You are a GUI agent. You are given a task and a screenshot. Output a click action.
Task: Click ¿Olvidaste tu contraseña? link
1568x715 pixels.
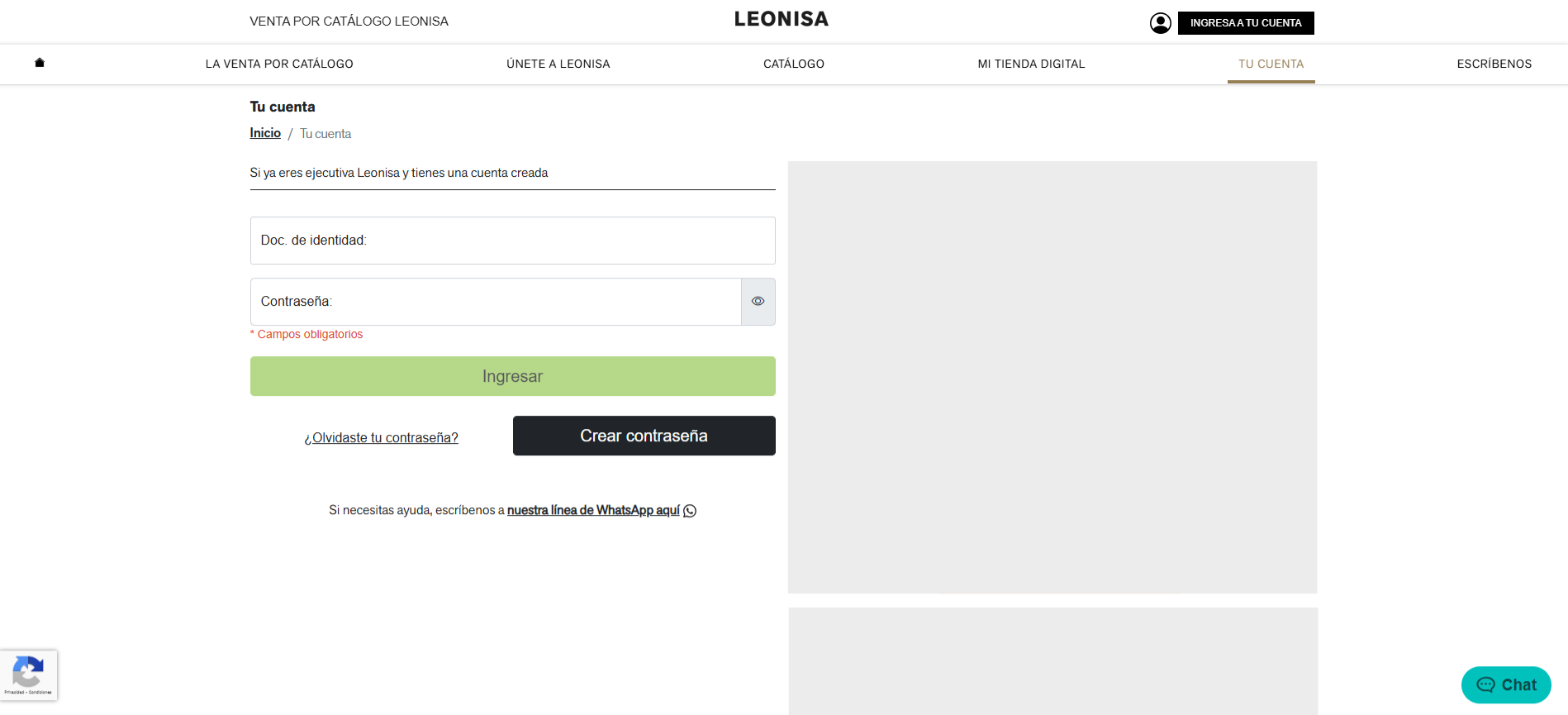pyautogui.click(x=381, y=438)
